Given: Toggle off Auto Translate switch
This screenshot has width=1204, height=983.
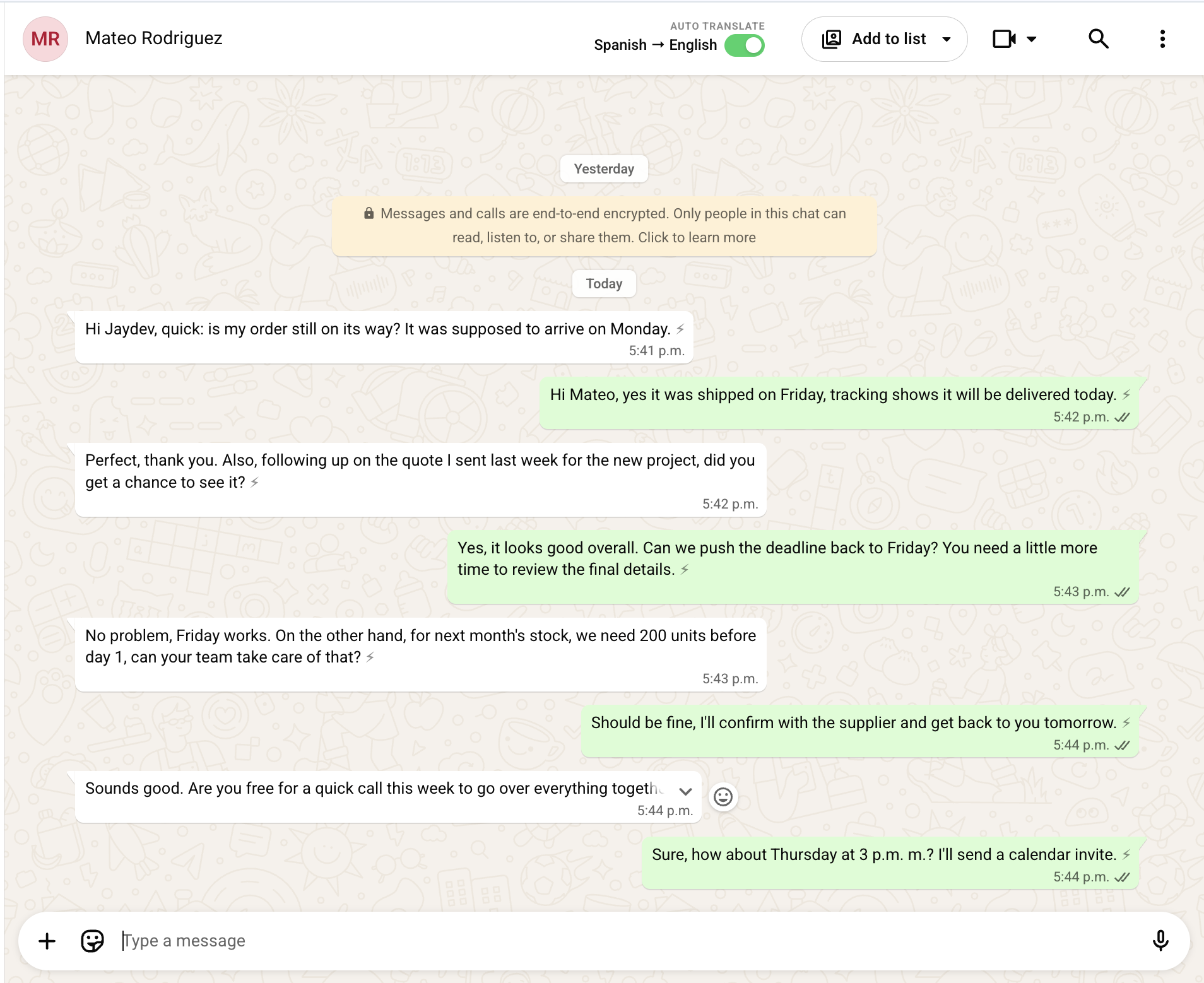Looking at the screenshot, I should point(745,45).
